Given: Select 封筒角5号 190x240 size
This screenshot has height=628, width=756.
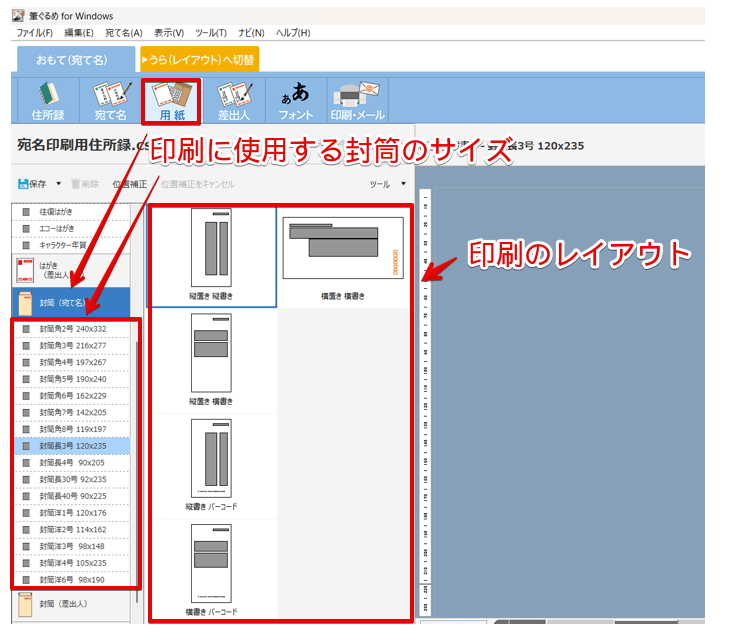Looking at the screenshot, I should coord(72,379).
